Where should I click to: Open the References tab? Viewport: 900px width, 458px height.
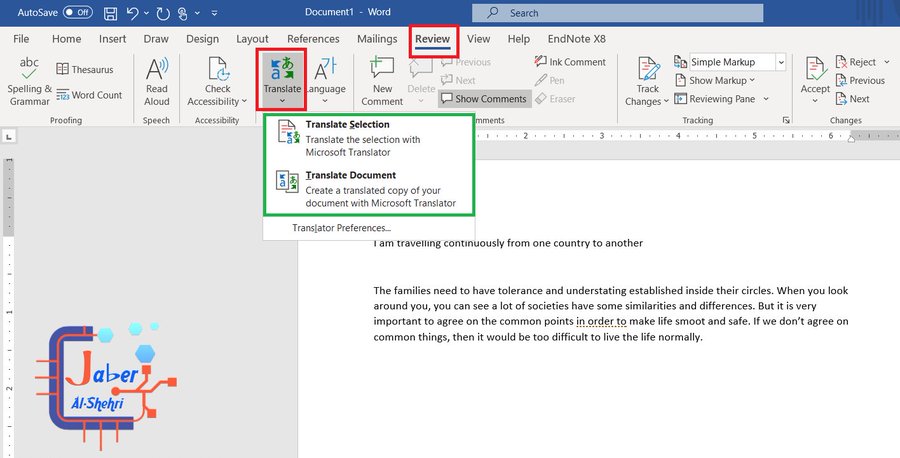[313, 38]
